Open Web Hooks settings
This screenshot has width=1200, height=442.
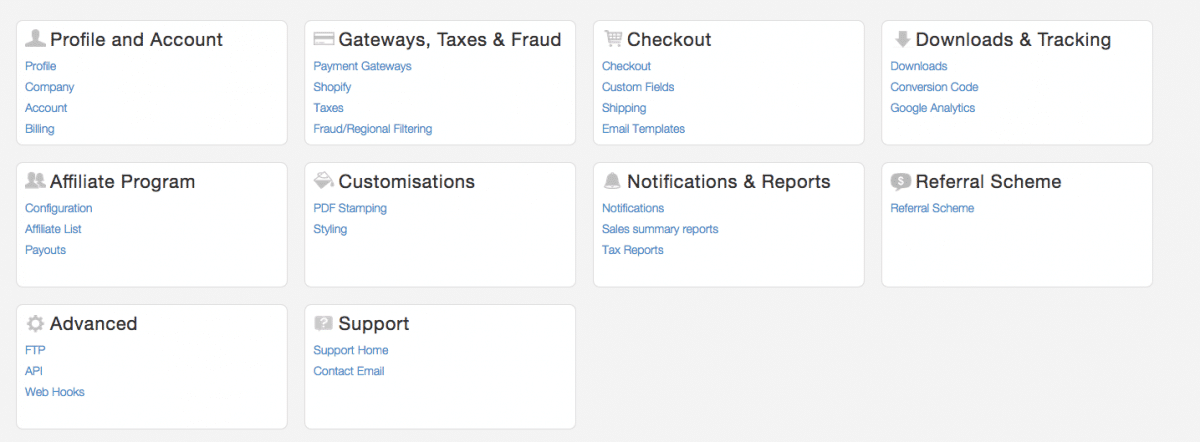point(55,392)
